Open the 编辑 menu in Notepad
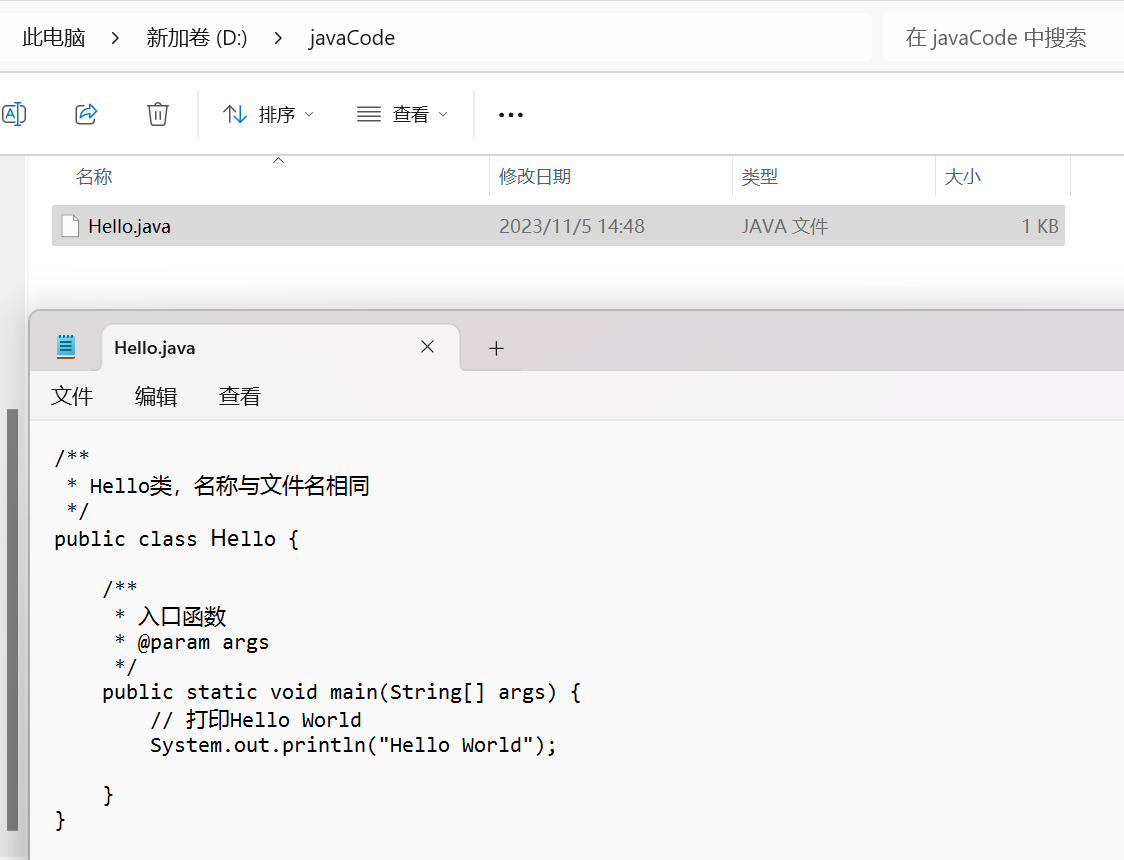Viewport: 1124px width, 860px height. (x=156, y=397)
